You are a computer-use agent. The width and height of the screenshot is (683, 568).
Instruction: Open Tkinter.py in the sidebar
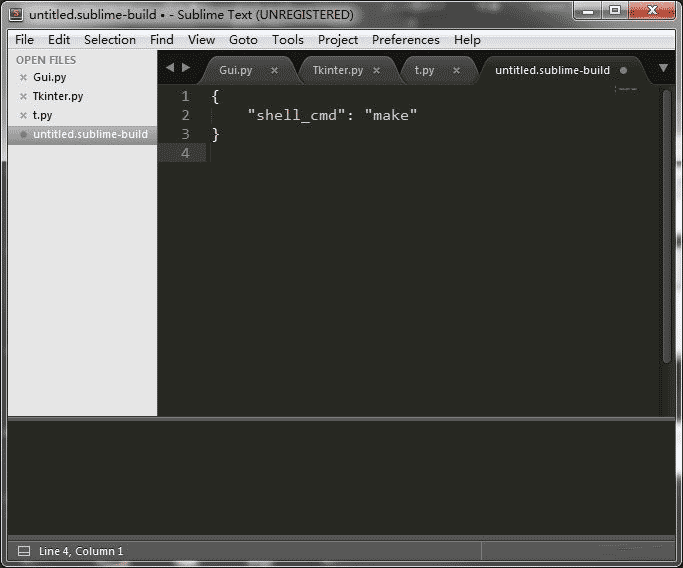click(58, 96)
